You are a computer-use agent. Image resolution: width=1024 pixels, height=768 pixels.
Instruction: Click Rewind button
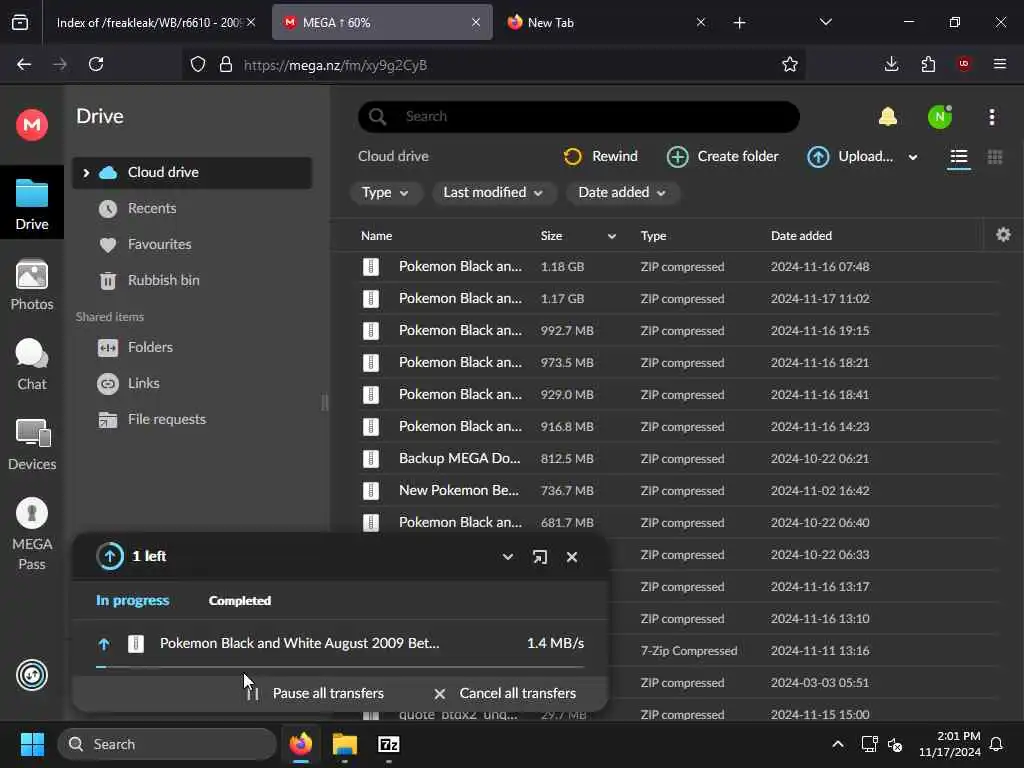coord(600,157)
